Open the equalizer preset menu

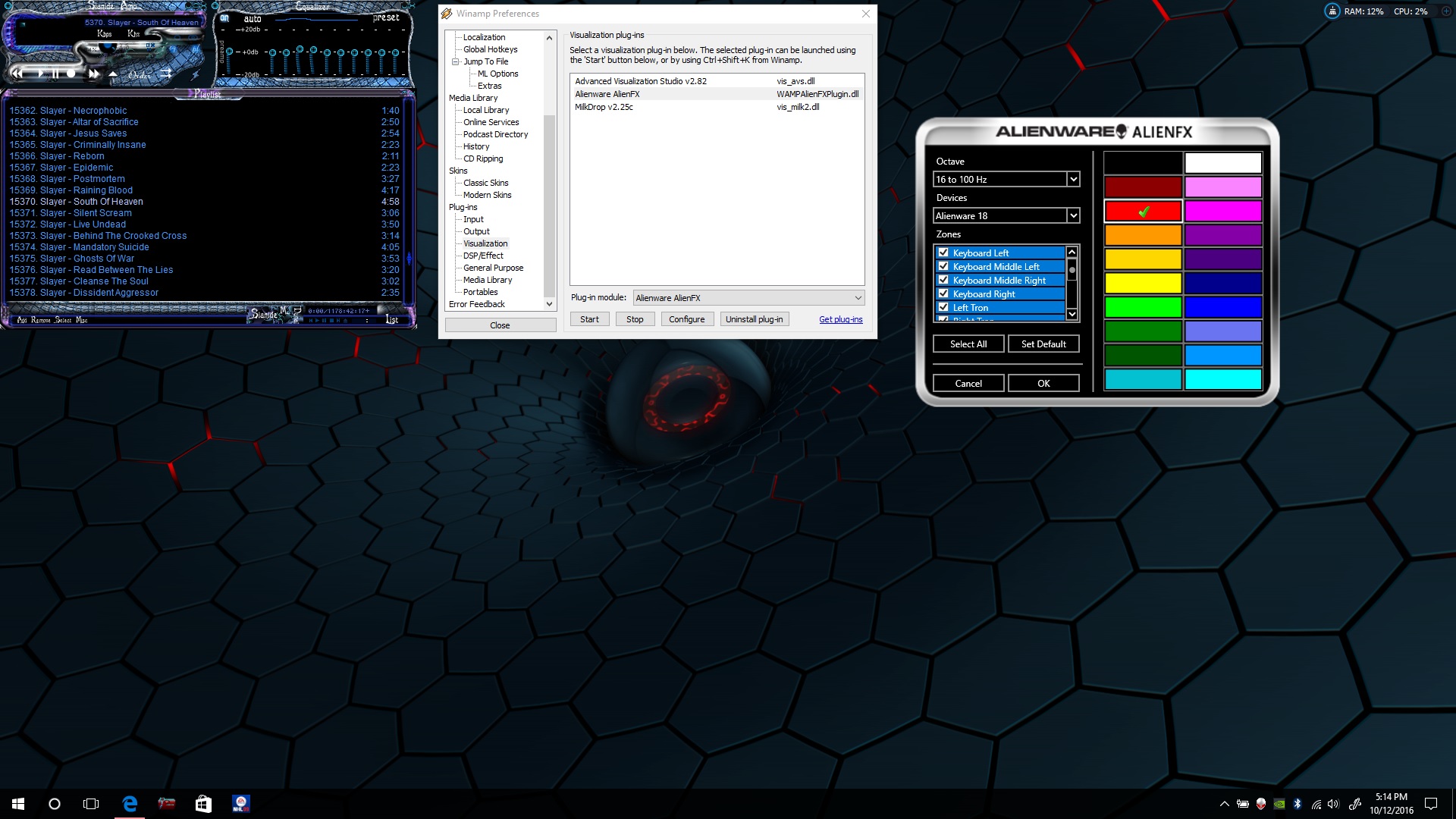pos(386,17)
